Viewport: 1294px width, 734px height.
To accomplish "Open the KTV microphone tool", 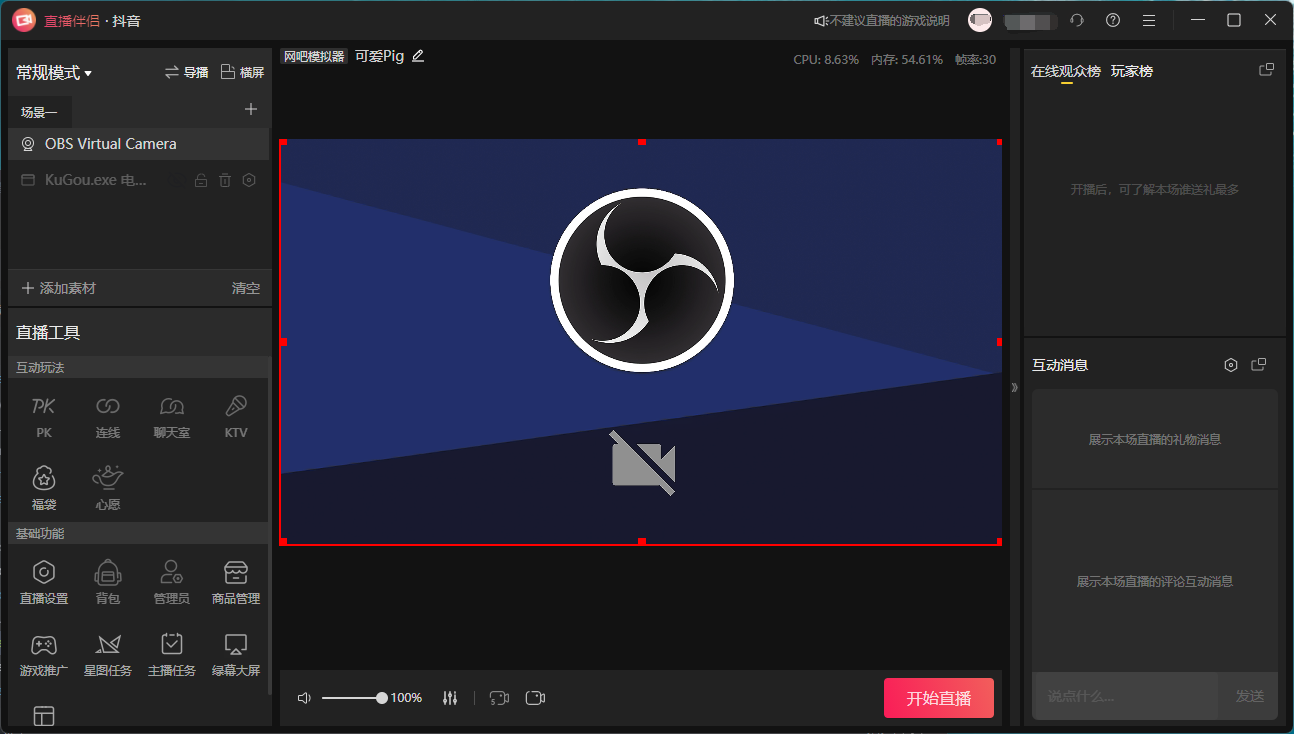I will (x=236, y=417).
